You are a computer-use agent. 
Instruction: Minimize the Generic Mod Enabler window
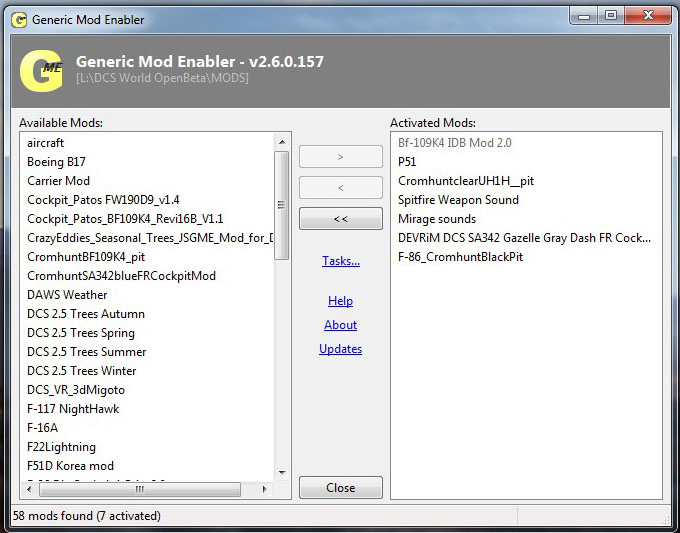[584, 16]
